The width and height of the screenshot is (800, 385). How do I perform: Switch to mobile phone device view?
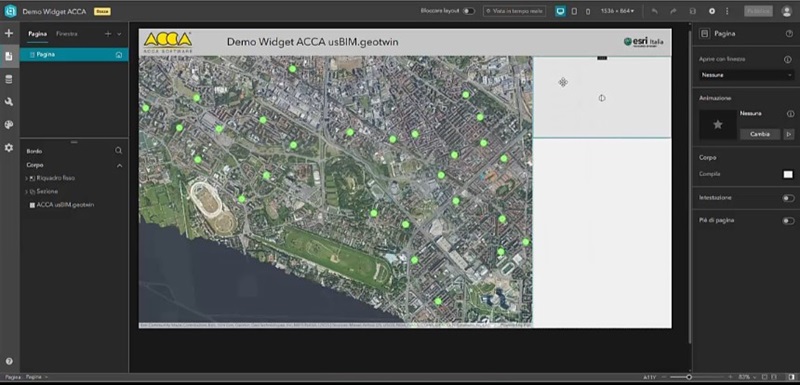click(x=588, y=11)
